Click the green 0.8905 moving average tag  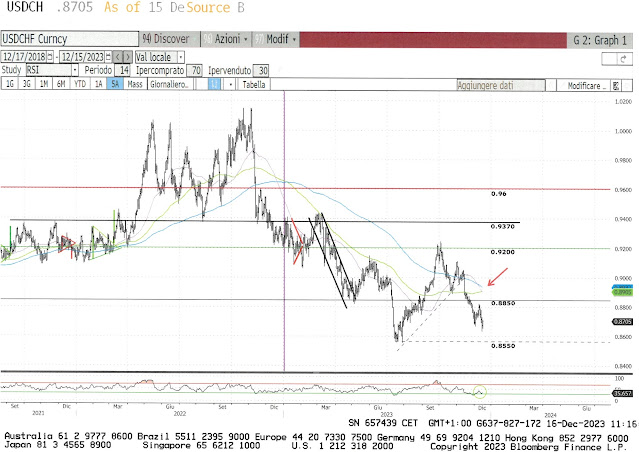pyautogui.click(x=622, y=292)
